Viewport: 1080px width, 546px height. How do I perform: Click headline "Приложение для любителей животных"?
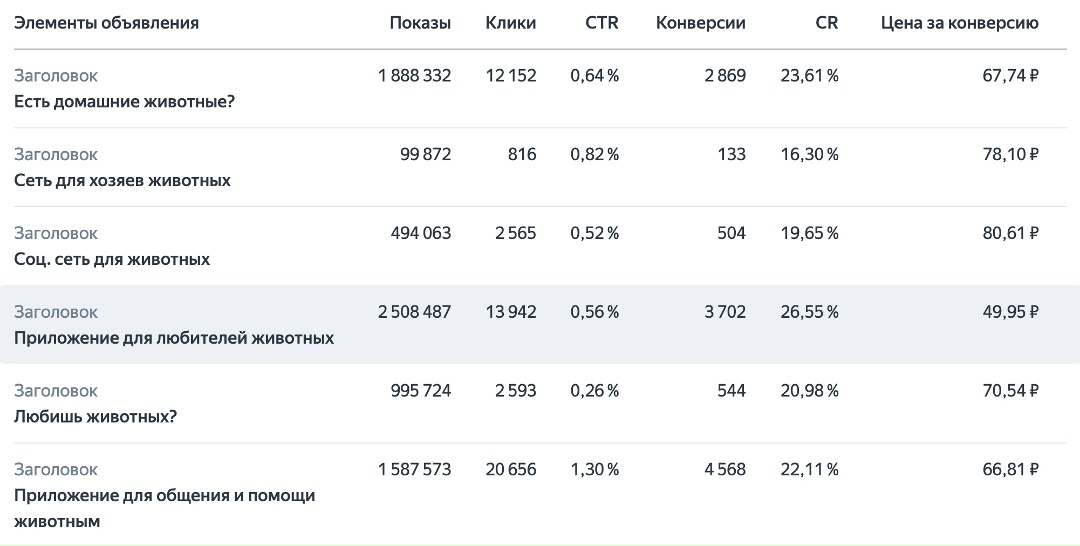(x=174, y=338)
